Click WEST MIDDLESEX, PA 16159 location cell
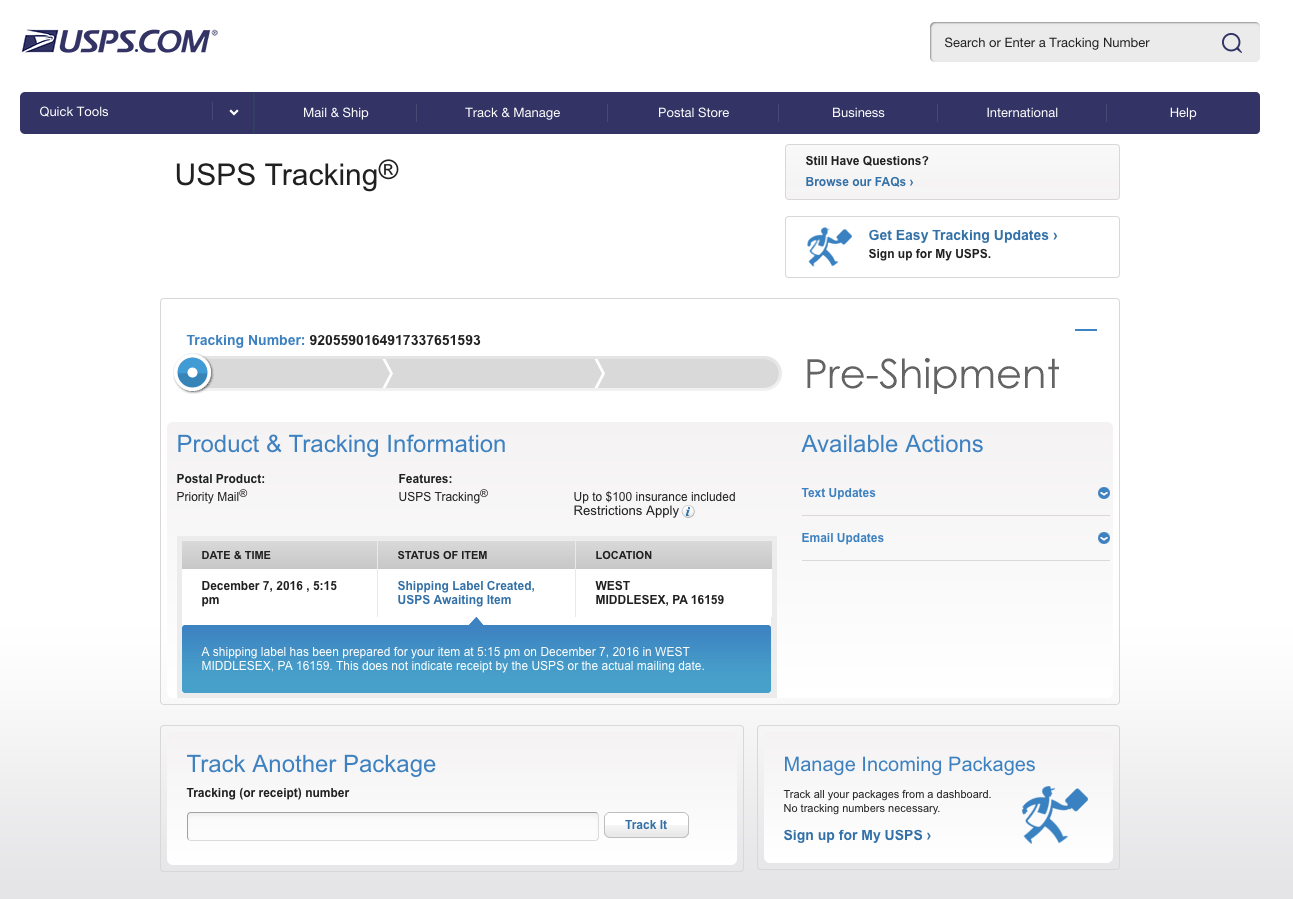 coord(659,593)
